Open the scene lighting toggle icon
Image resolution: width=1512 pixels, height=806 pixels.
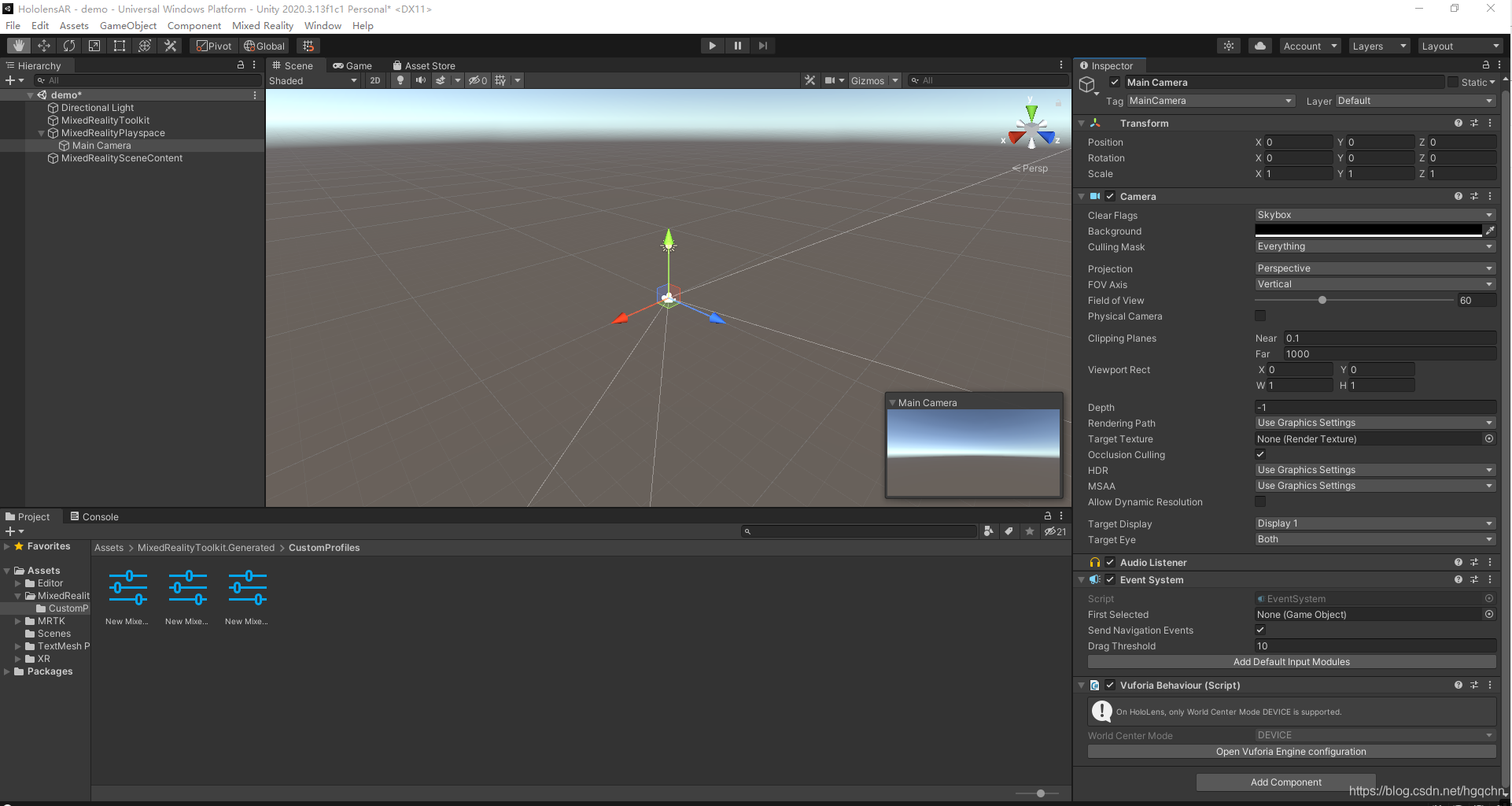tap(400, 79)
